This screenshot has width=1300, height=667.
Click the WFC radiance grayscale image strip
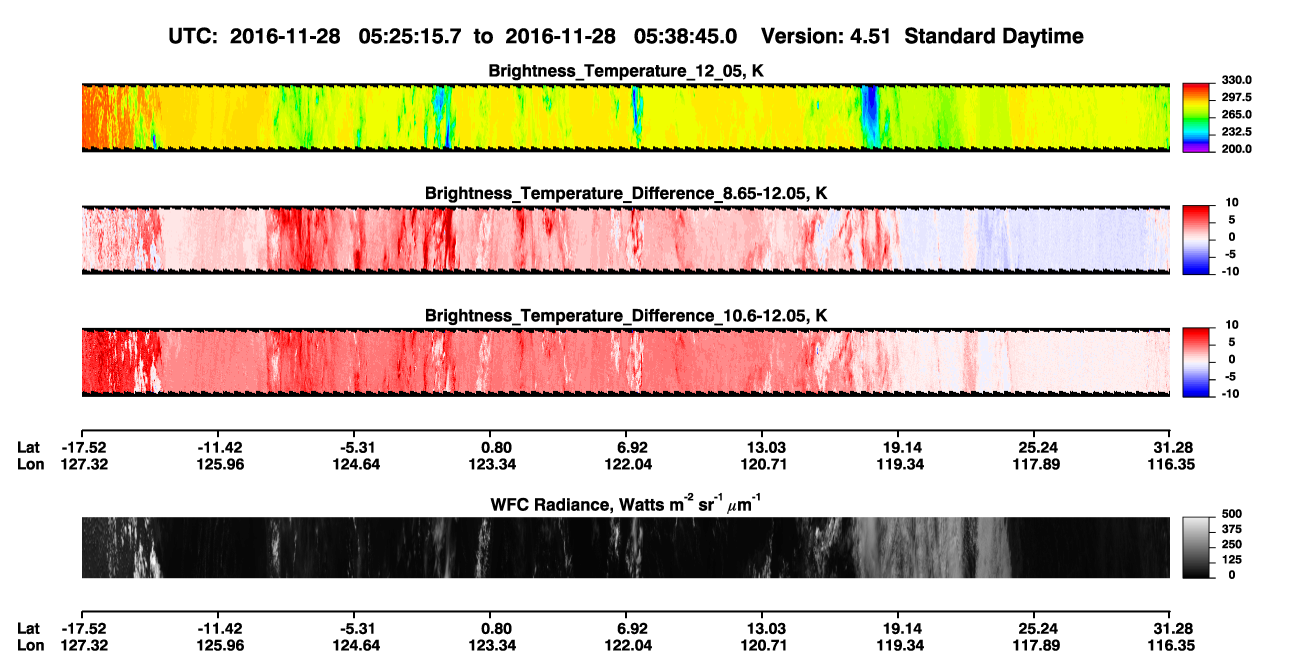[625, 547]
